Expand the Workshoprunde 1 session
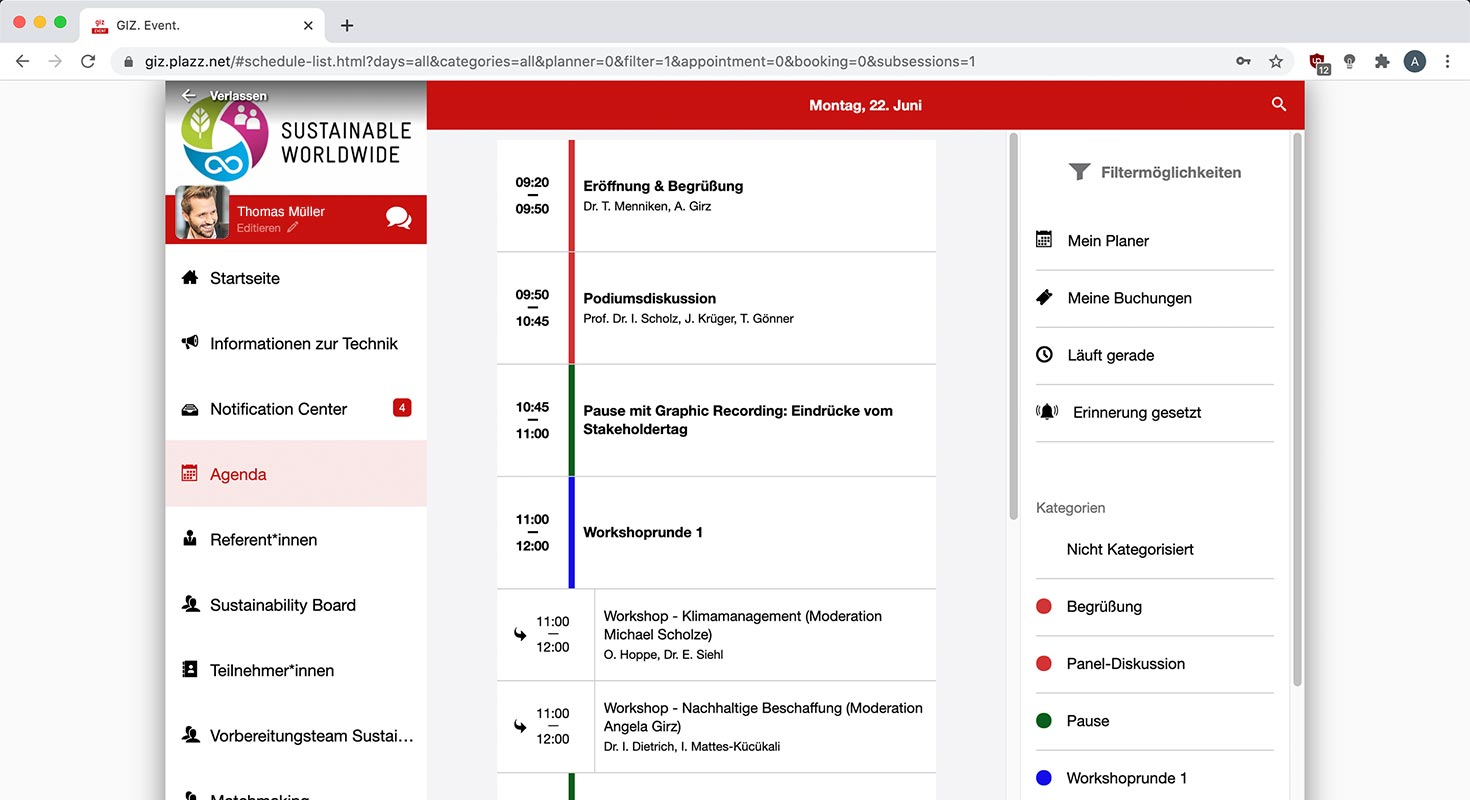This screenshot has width=1470, height=800. click(x=716, y=532)
